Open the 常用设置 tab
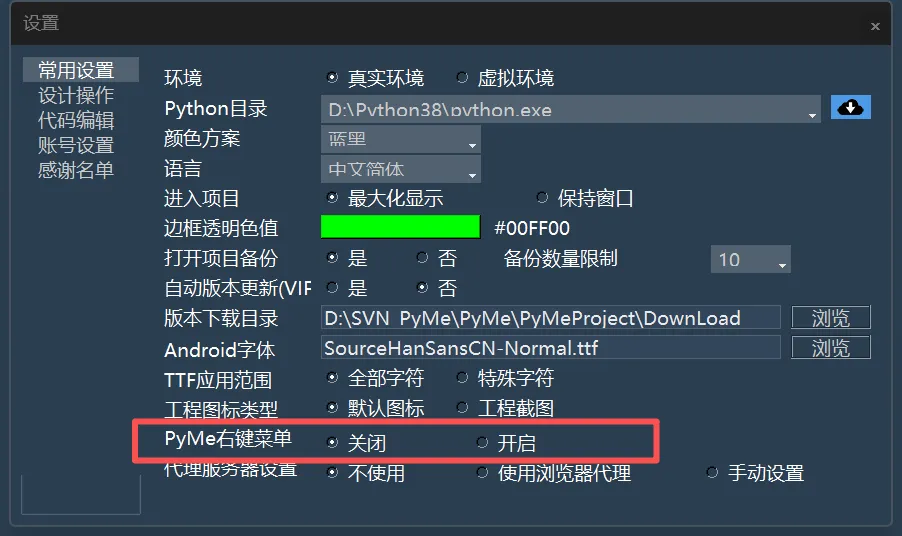Image resolution: width=902 pixels, height=536 pixels. (81, 70)
